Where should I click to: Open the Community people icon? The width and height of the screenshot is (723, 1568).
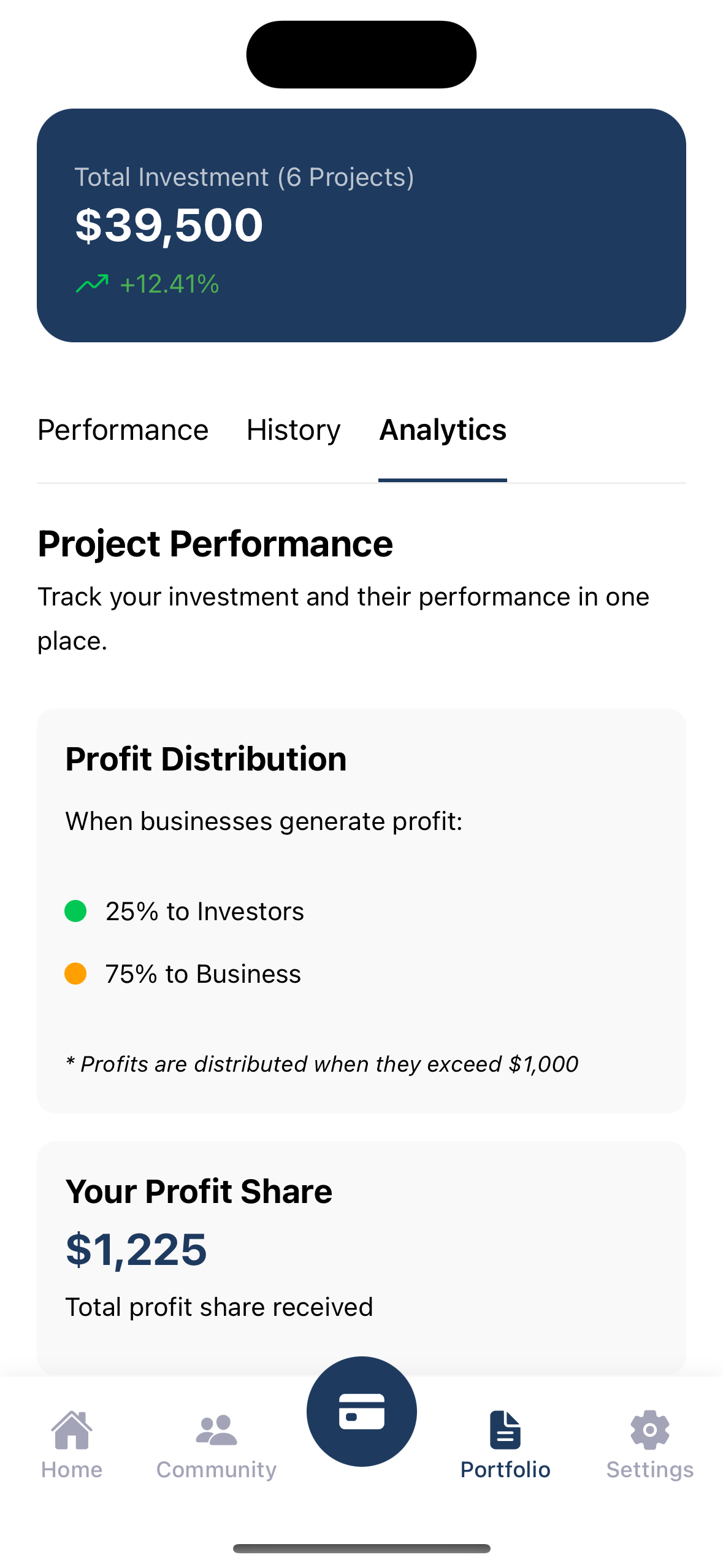216,1429
